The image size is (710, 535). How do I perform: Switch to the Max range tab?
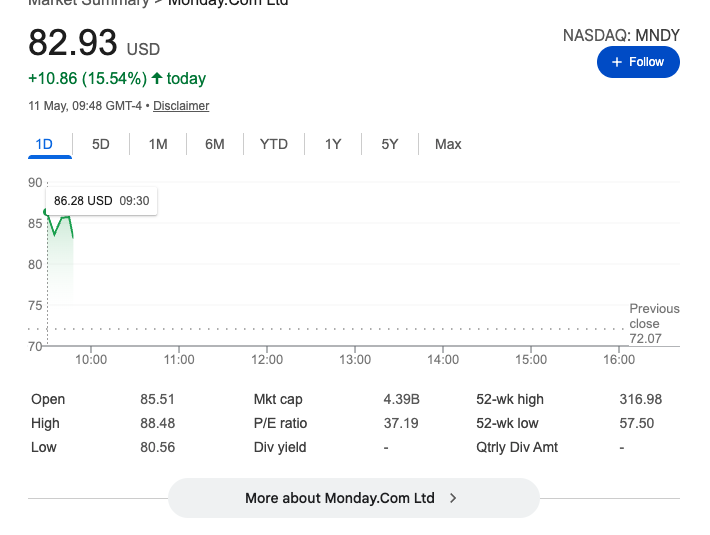pyautogui.click(x=448, y=144)
